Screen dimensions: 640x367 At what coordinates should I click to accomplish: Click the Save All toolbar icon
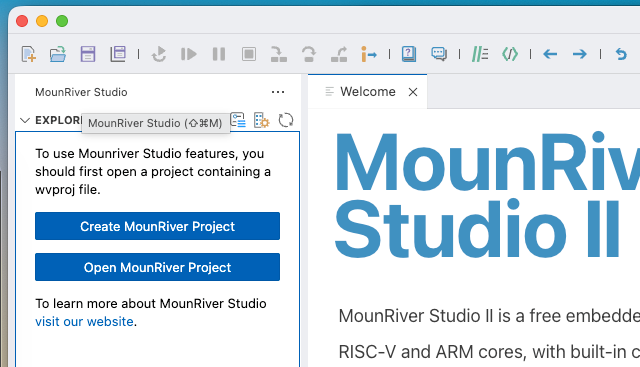pos(118,54)
